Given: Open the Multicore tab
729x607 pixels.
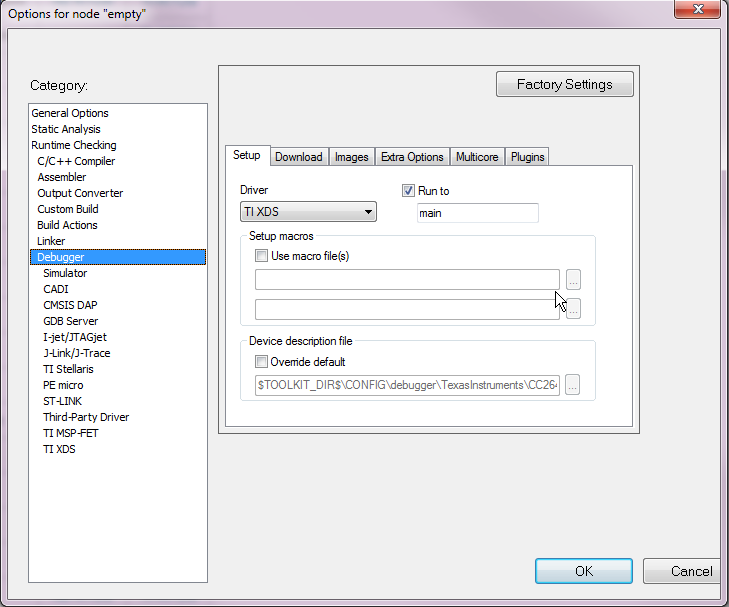Looking at the screenshot, I should (477, 157).
